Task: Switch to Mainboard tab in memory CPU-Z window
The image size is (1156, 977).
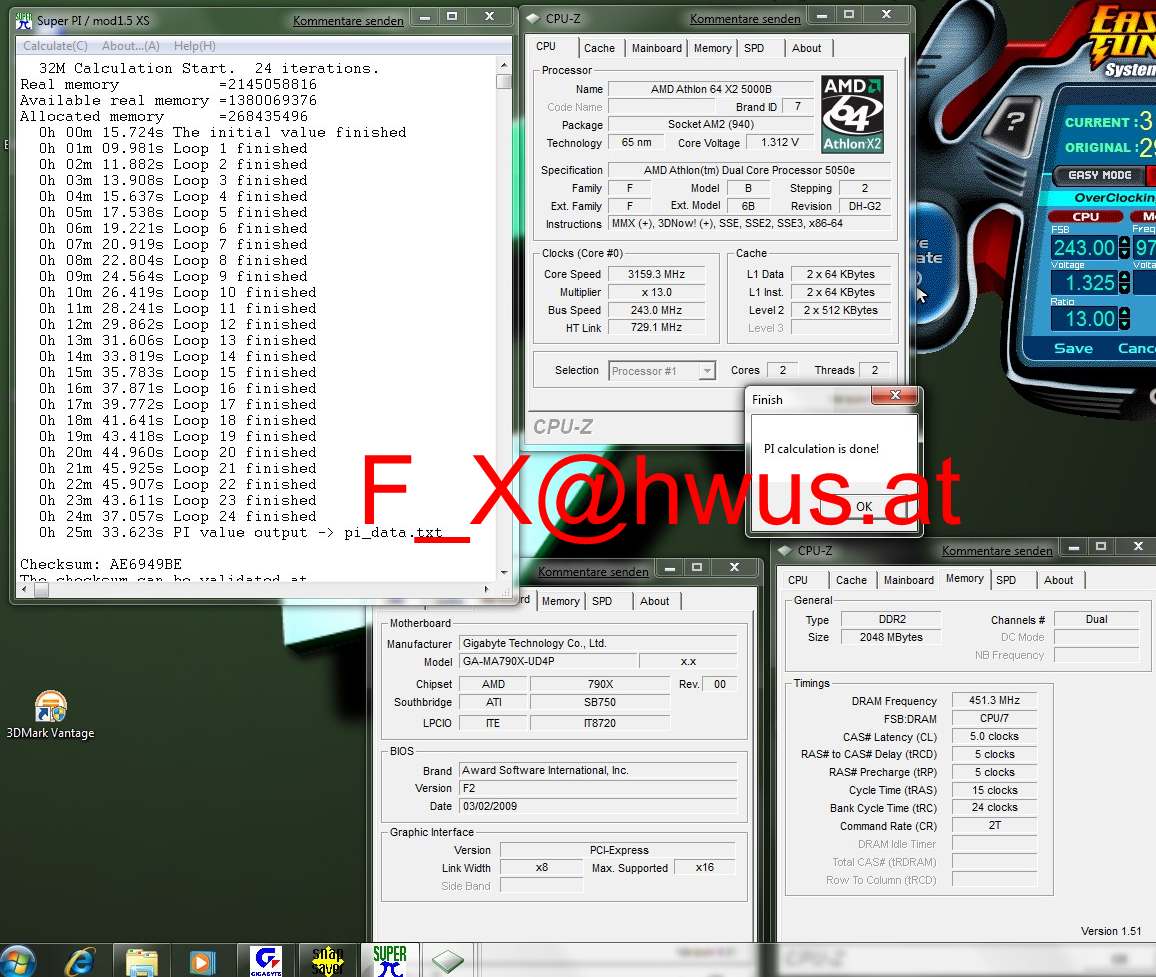Action: (908, 580)
